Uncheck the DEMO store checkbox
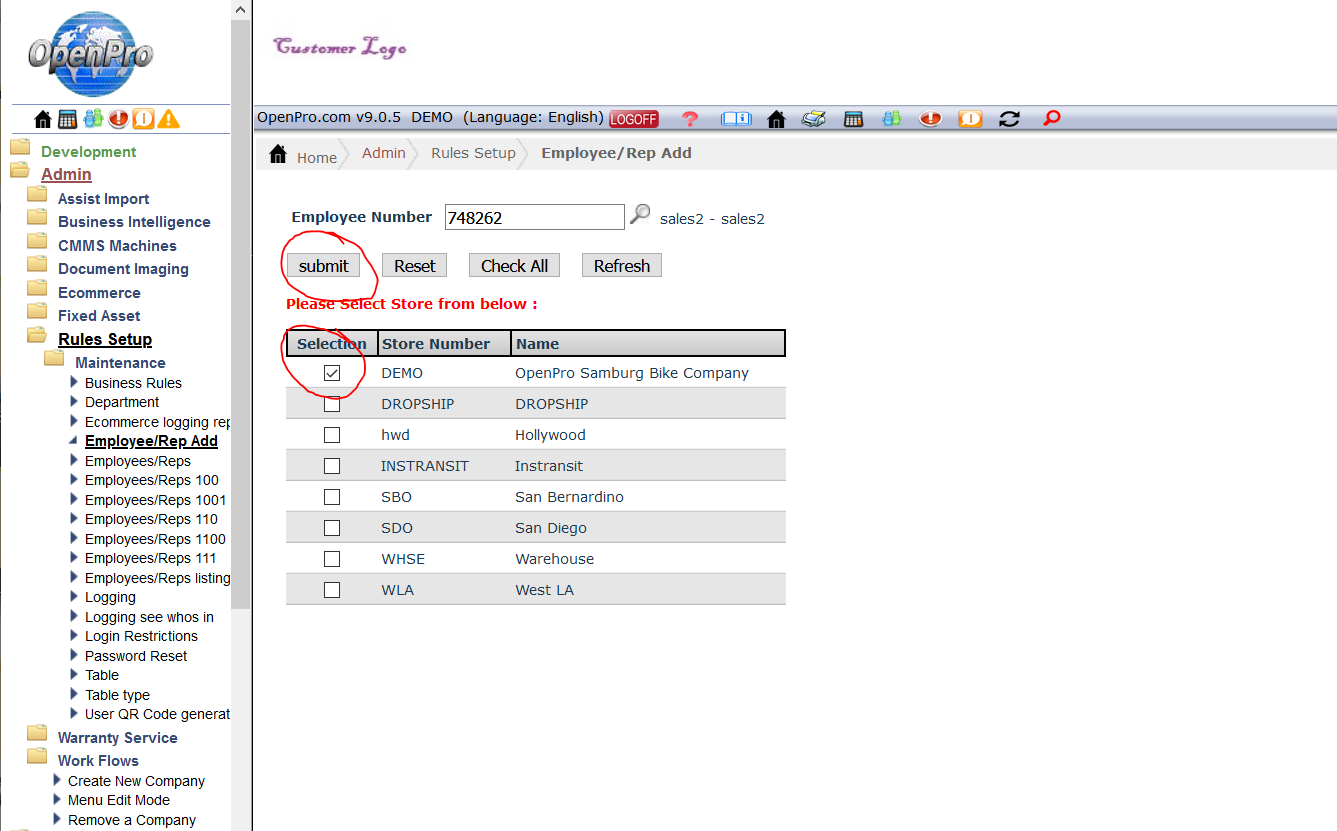 click(332, 373)
